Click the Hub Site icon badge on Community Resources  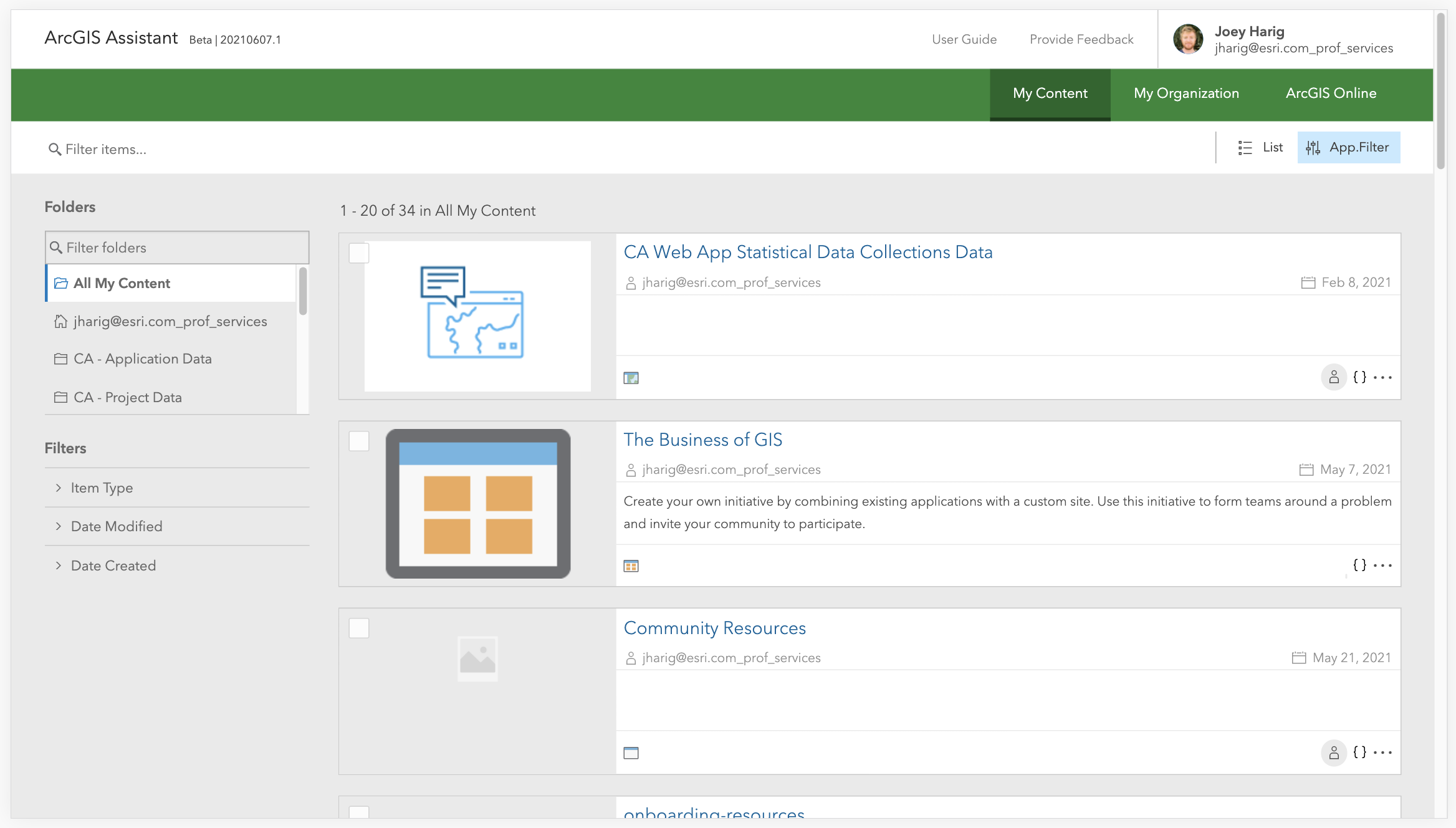pyautogui.click(x=631, y=754)
